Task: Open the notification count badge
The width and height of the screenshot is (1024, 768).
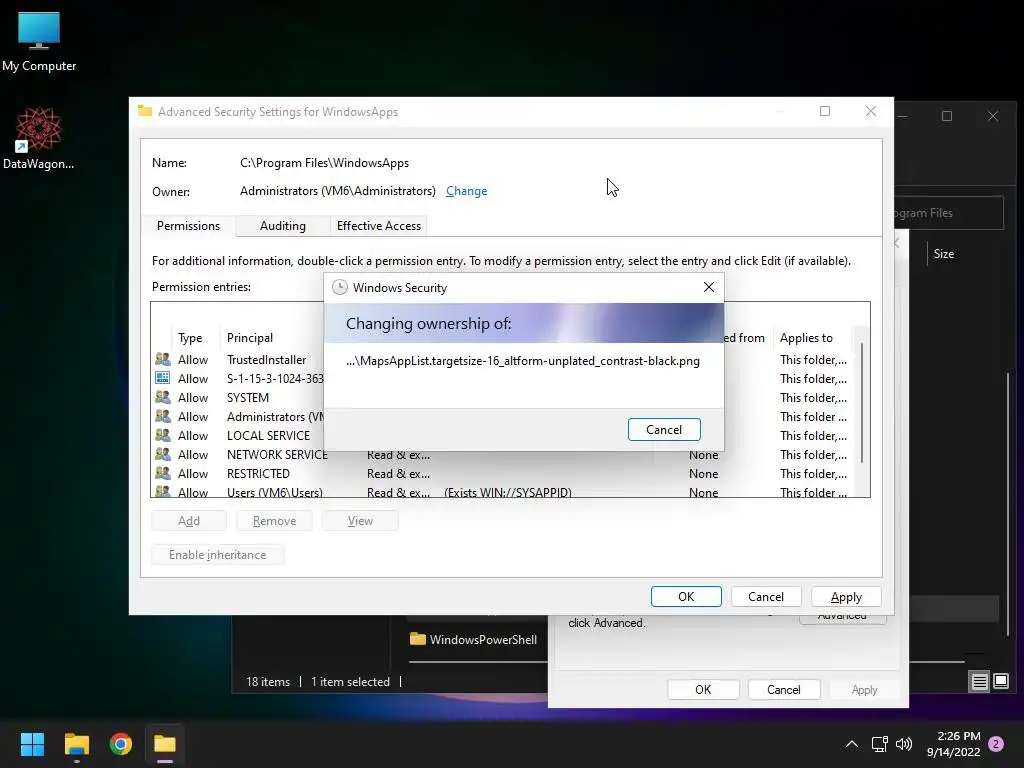Action: [996, 744]
